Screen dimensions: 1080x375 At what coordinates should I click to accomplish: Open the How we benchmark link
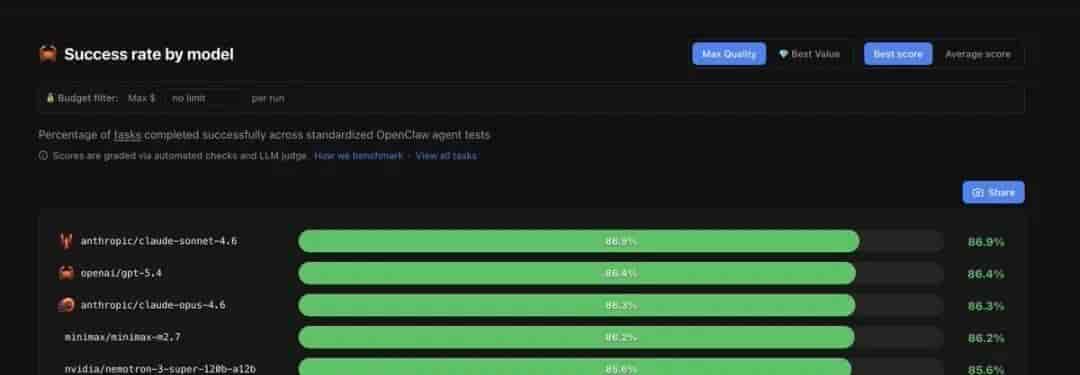point(358,156)
